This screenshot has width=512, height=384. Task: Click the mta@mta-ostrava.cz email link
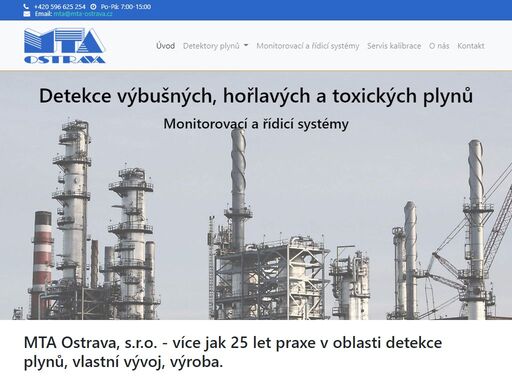[83, 14]
